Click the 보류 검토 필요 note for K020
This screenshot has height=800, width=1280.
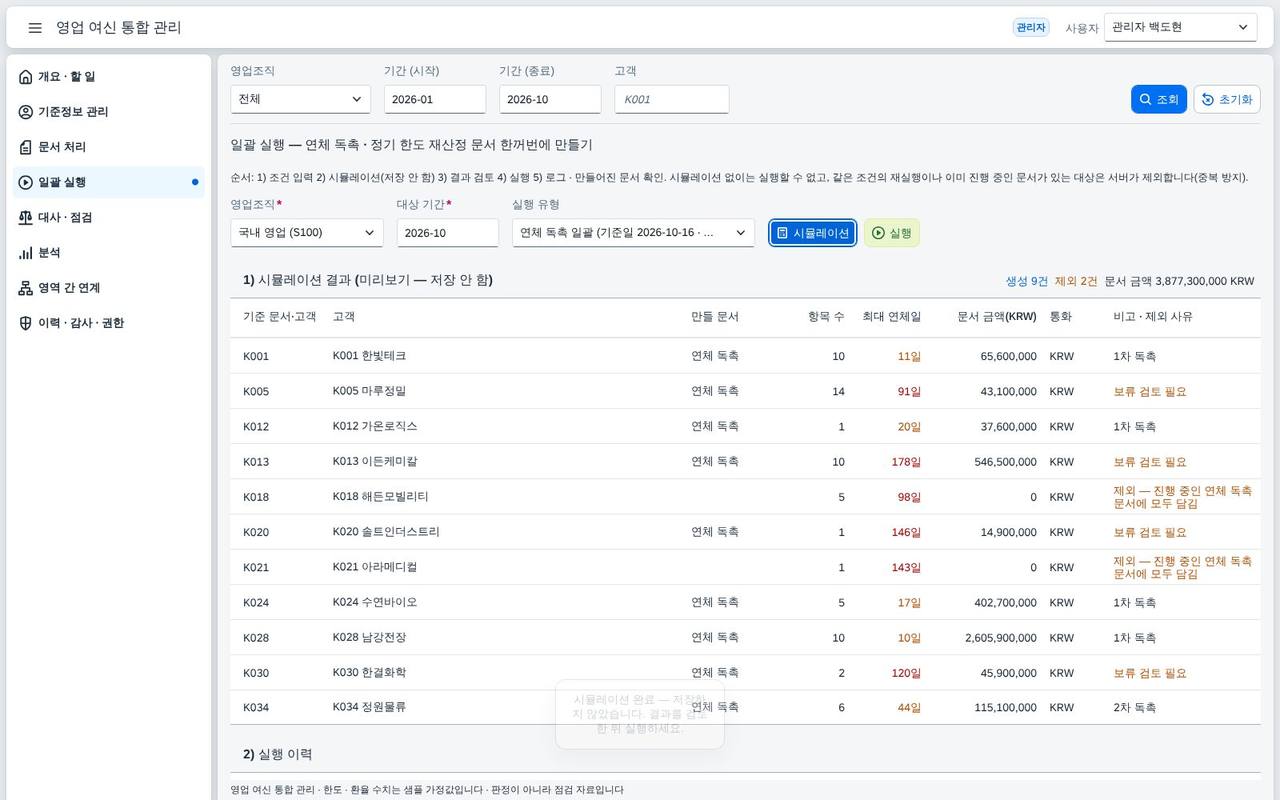pos(1150,532)
